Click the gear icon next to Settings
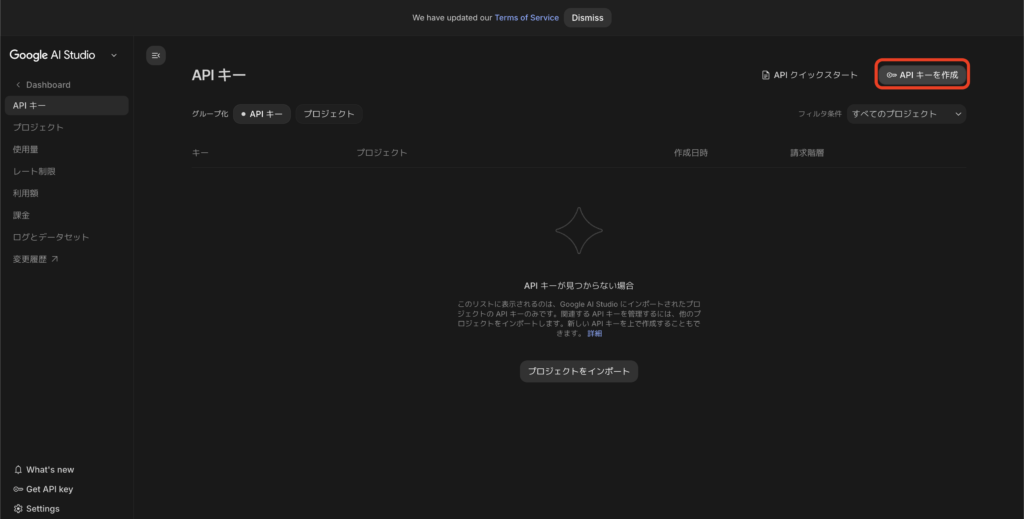 (18, 509)
